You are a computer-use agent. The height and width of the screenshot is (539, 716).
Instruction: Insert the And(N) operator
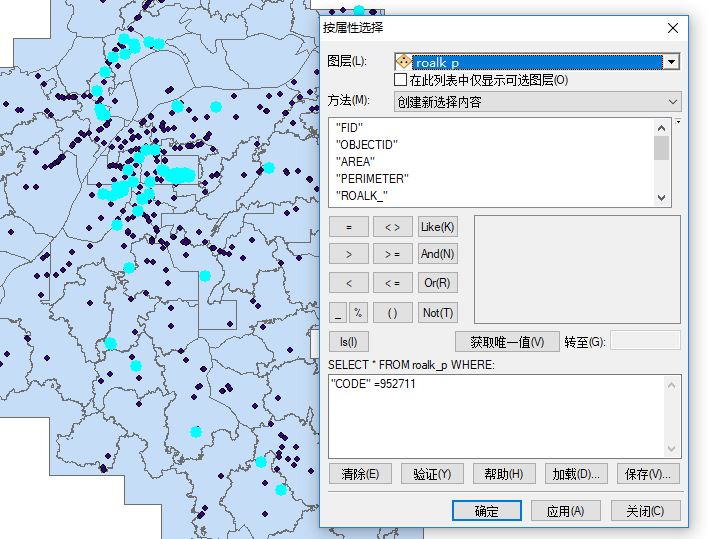click(437, 255)
